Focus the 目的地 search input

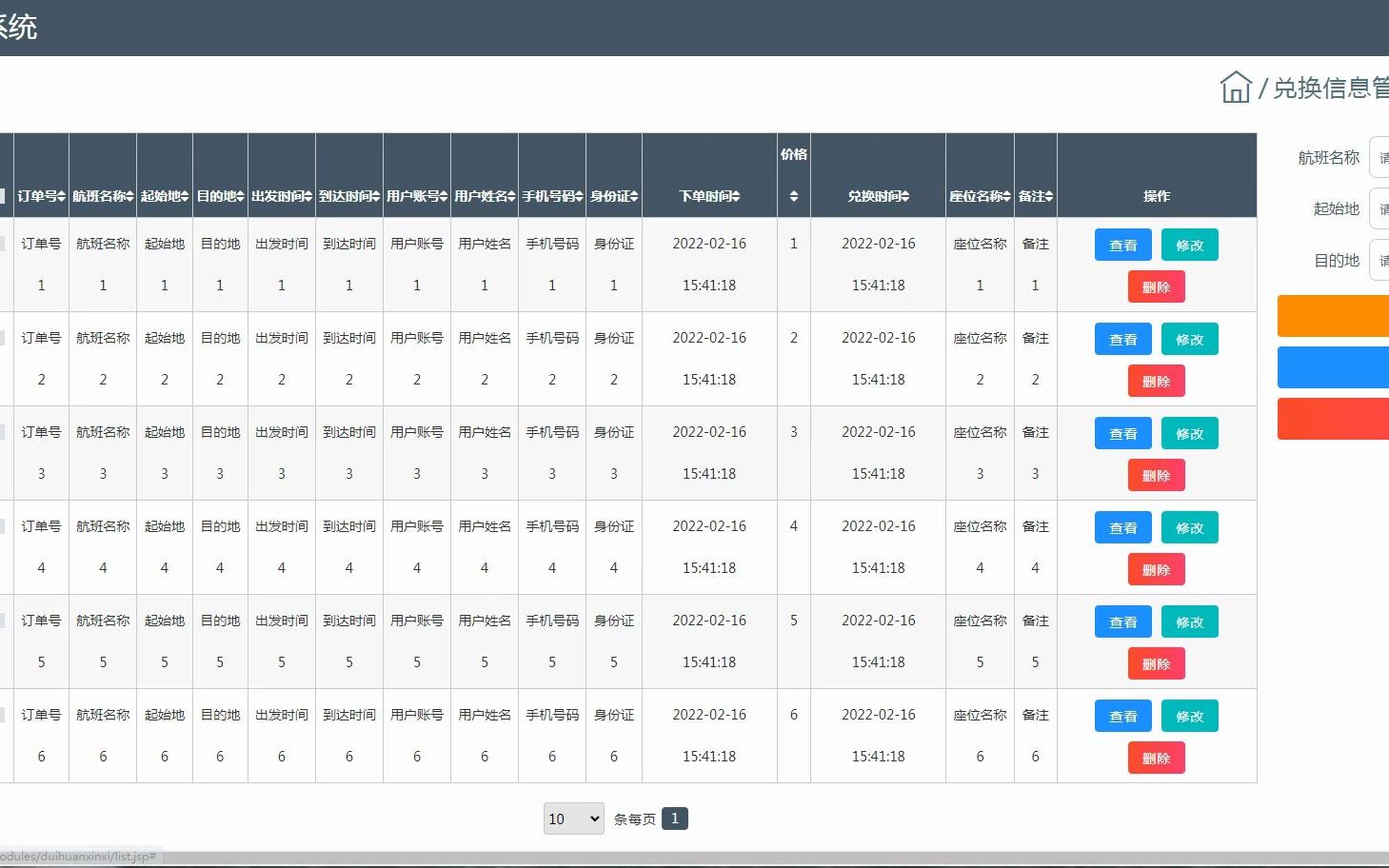[x=1379, y=260]
